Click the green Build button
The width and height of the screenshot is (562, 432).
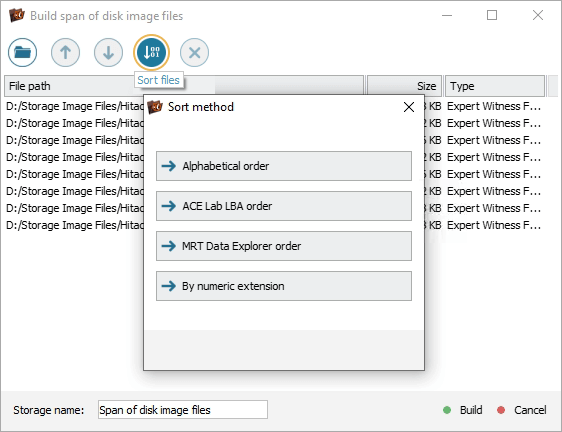[463, 410]
